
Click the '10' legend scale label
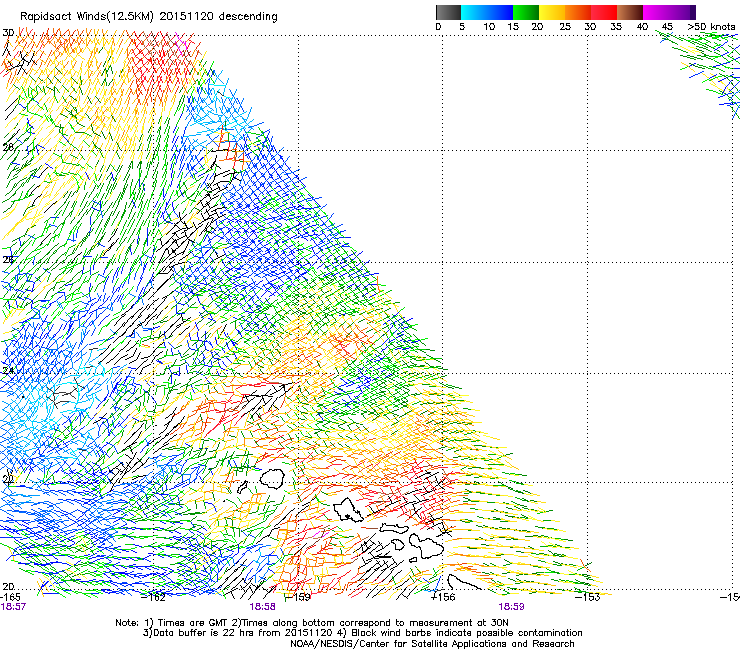coord(489,27)
